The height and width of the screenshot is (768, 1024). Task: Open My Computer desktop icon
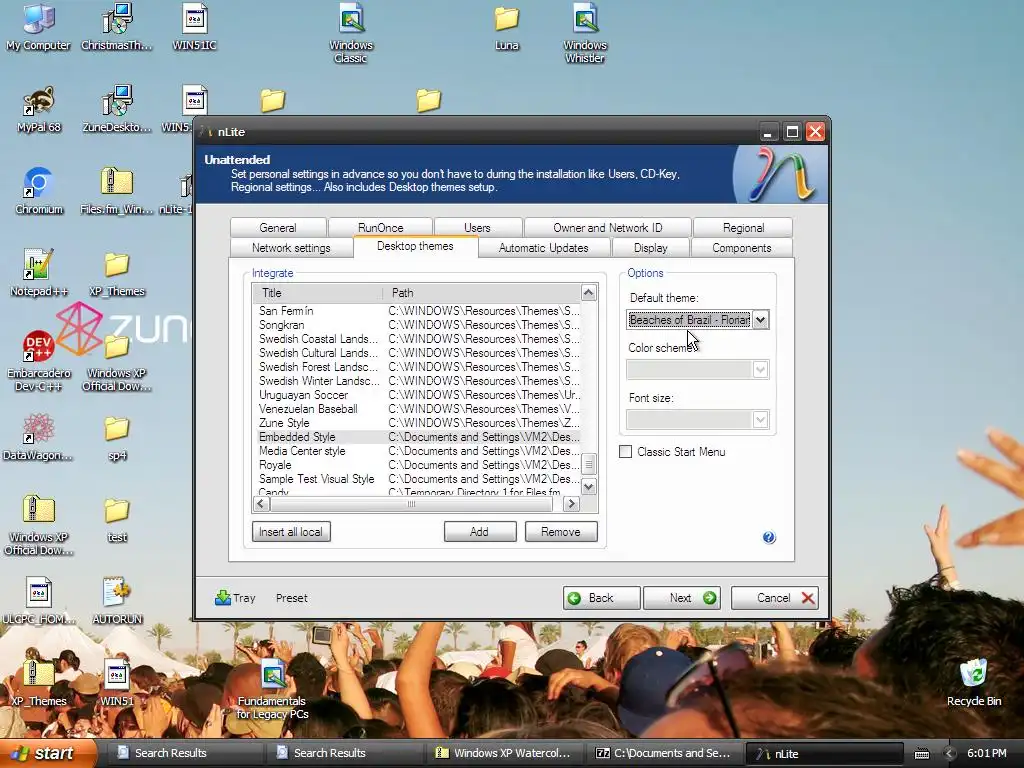(39, 26)
